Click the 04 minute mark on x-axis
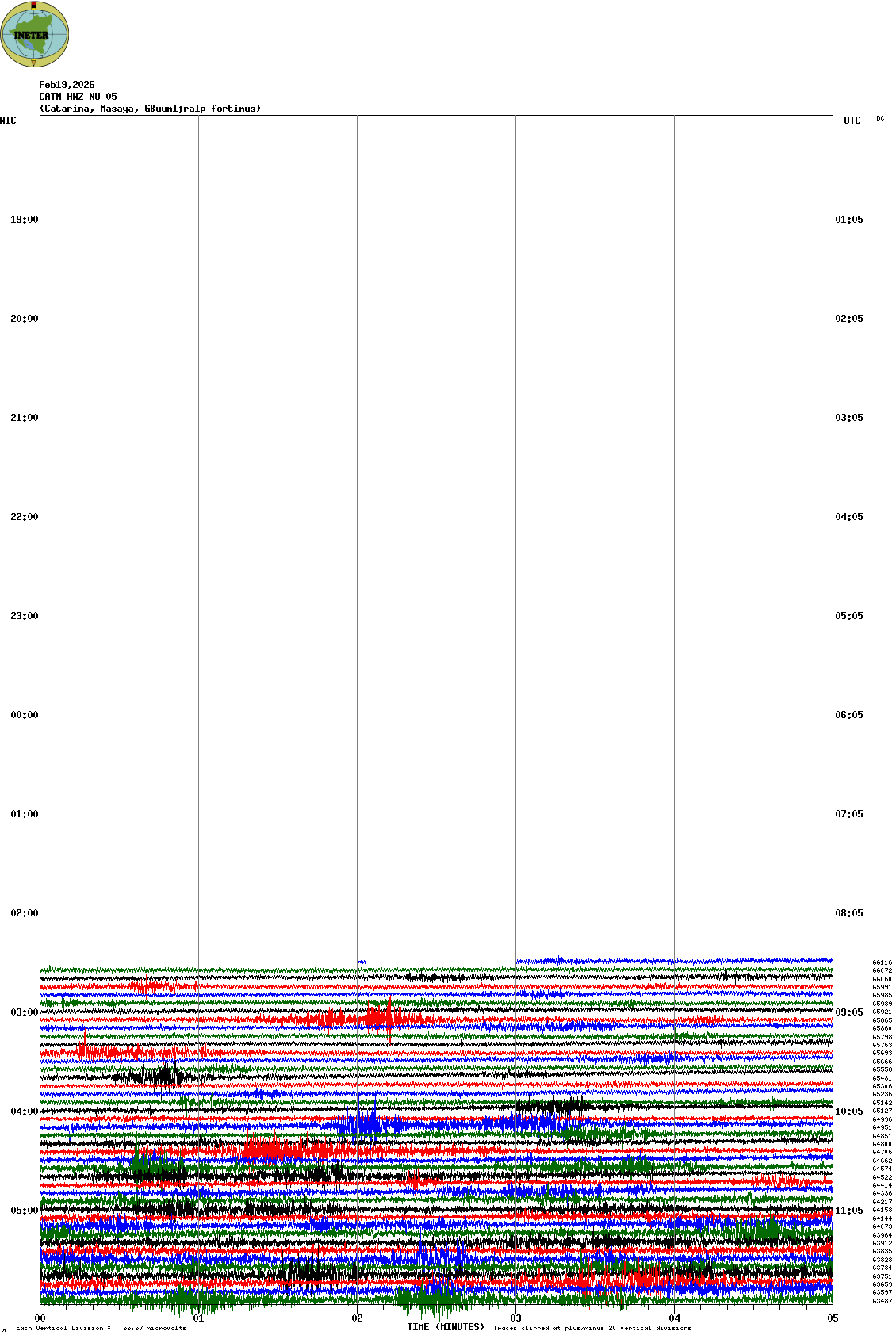This screenshot has width=896, height=1339. click(x=674, y=1318)
